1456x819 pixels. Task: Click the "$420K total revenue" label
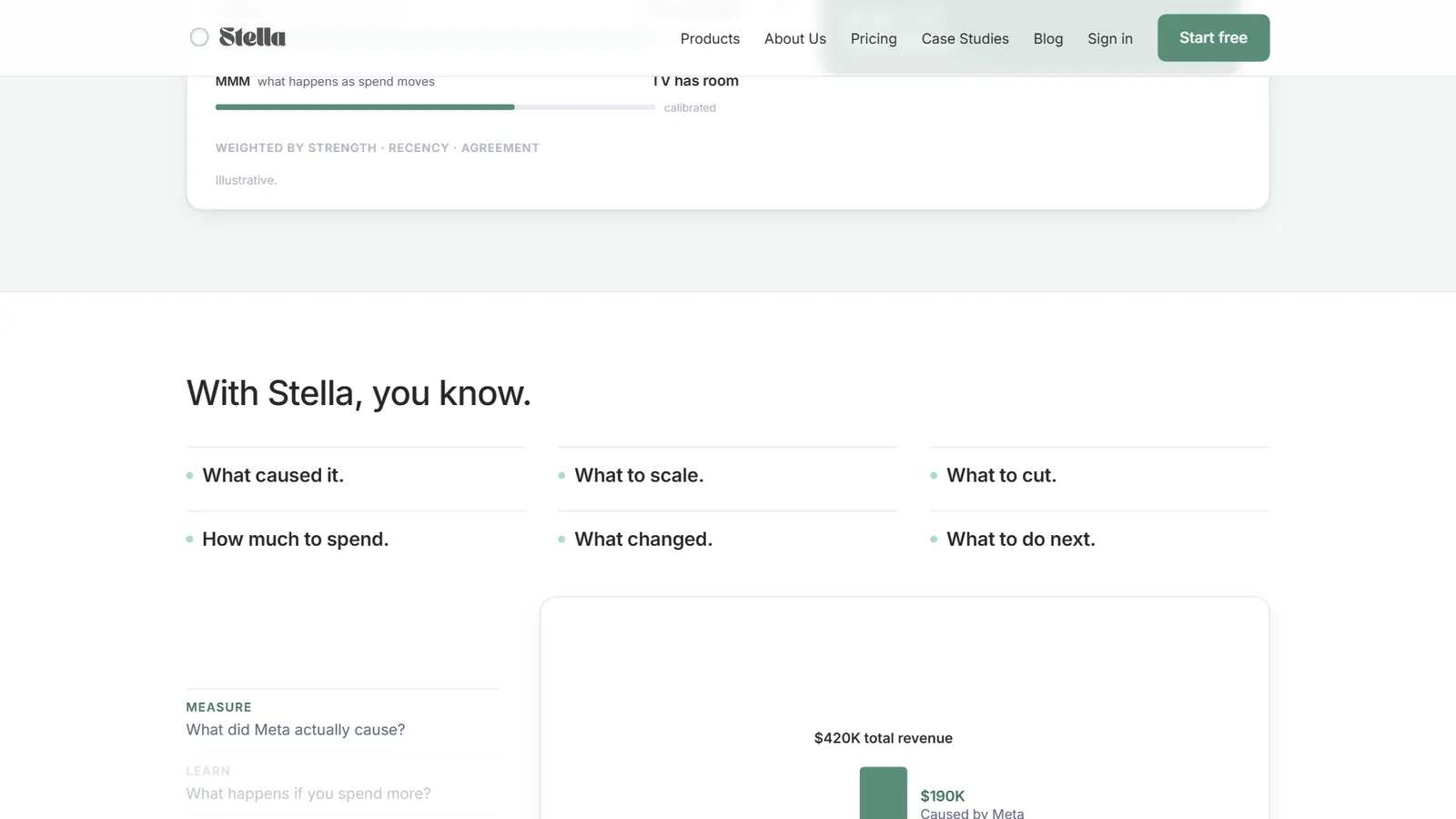click(883, 738)
